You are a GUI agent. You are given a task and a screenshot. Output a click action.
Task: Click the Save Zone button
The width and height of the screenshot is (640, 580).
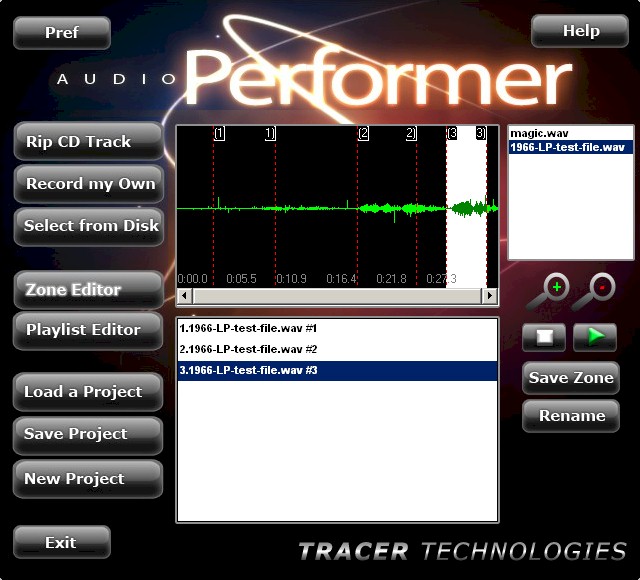571,378
